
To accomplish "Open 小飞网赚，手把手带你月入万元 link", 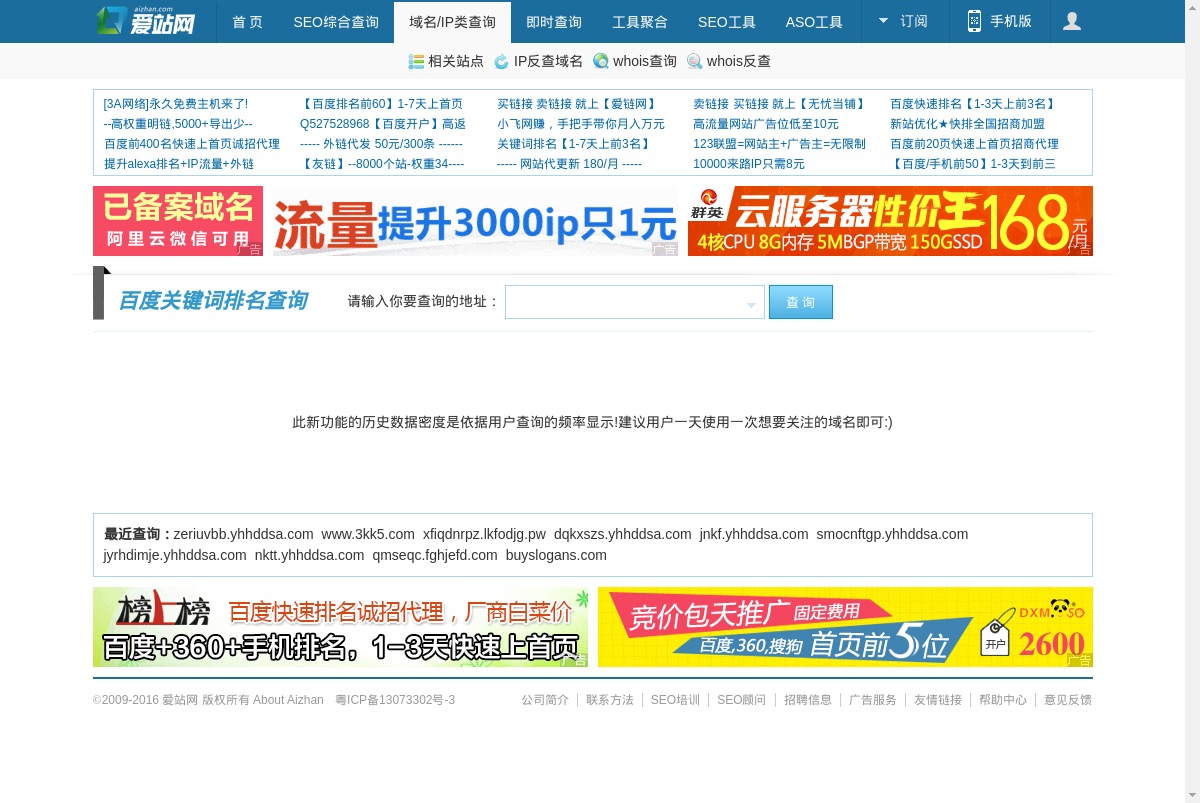I will click(581, 124).
